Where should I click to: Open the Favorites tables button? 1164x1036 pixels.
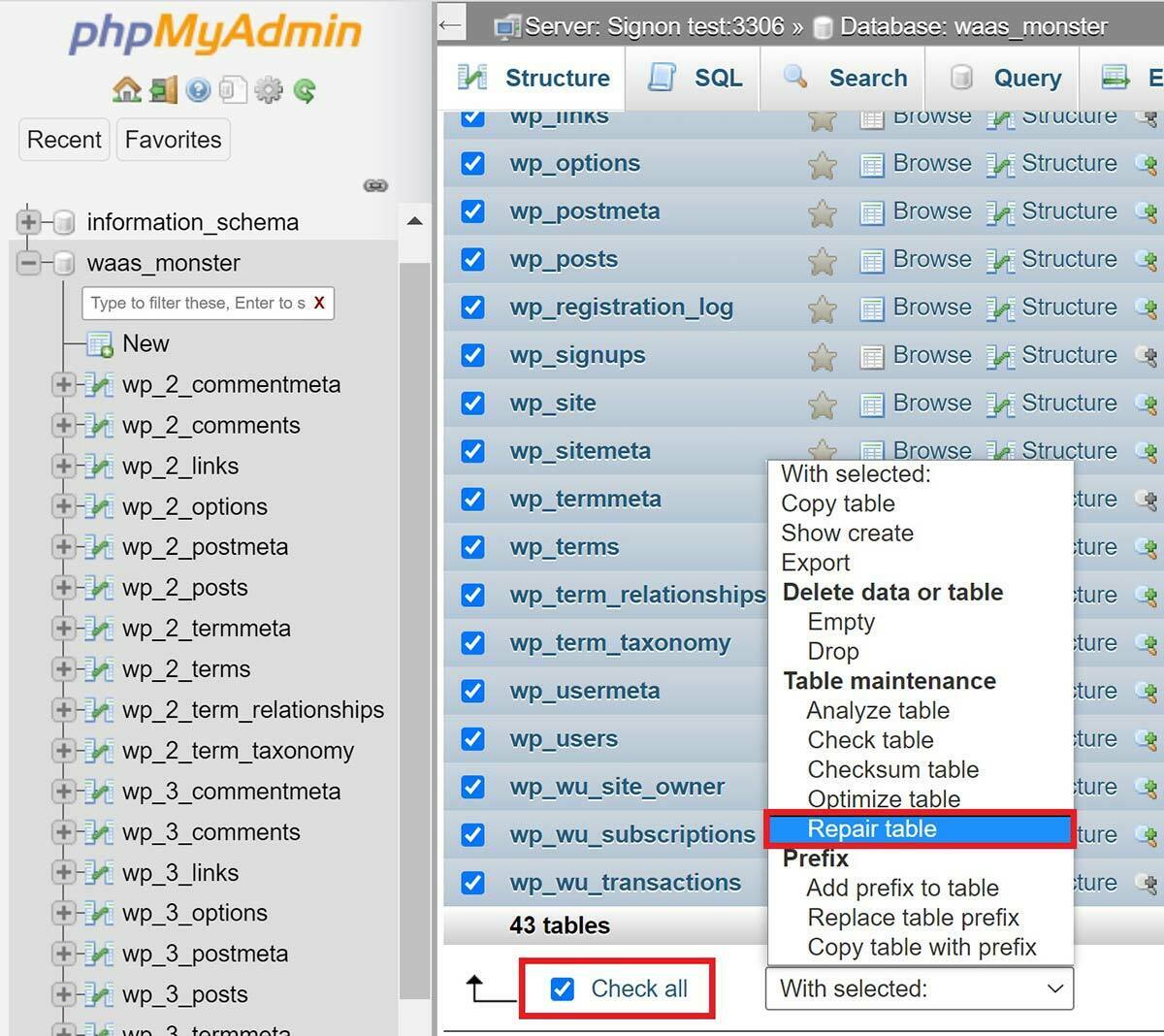pyautogui.click(x=173, y=140)
